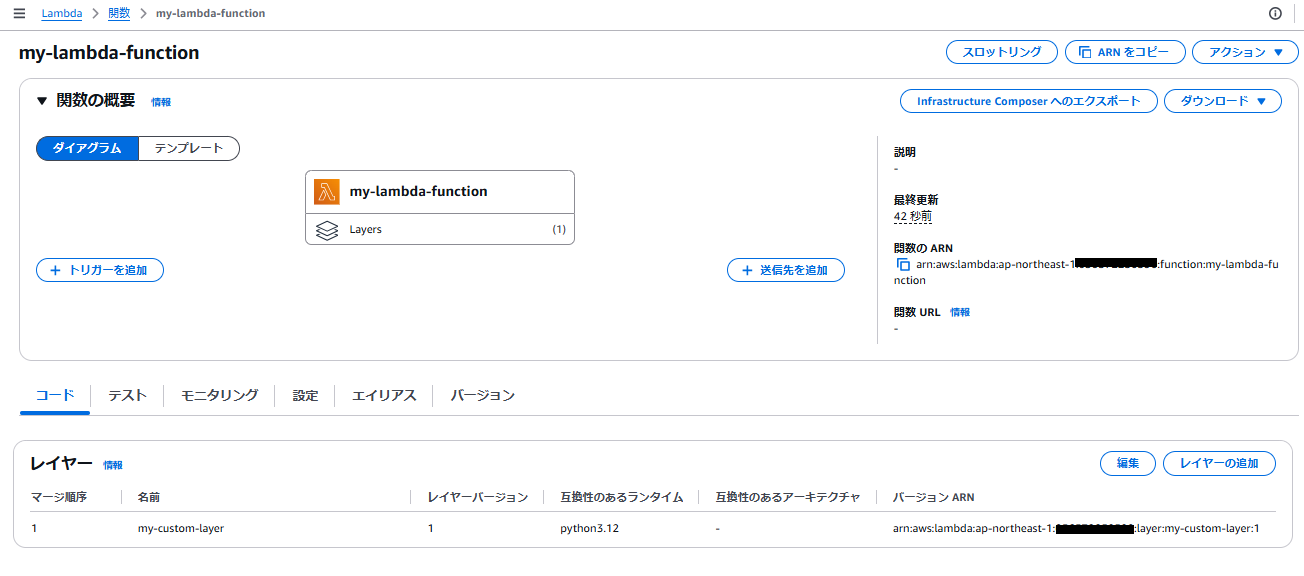
Task: Click the 関数の ARN label
Action: point(921,248)
